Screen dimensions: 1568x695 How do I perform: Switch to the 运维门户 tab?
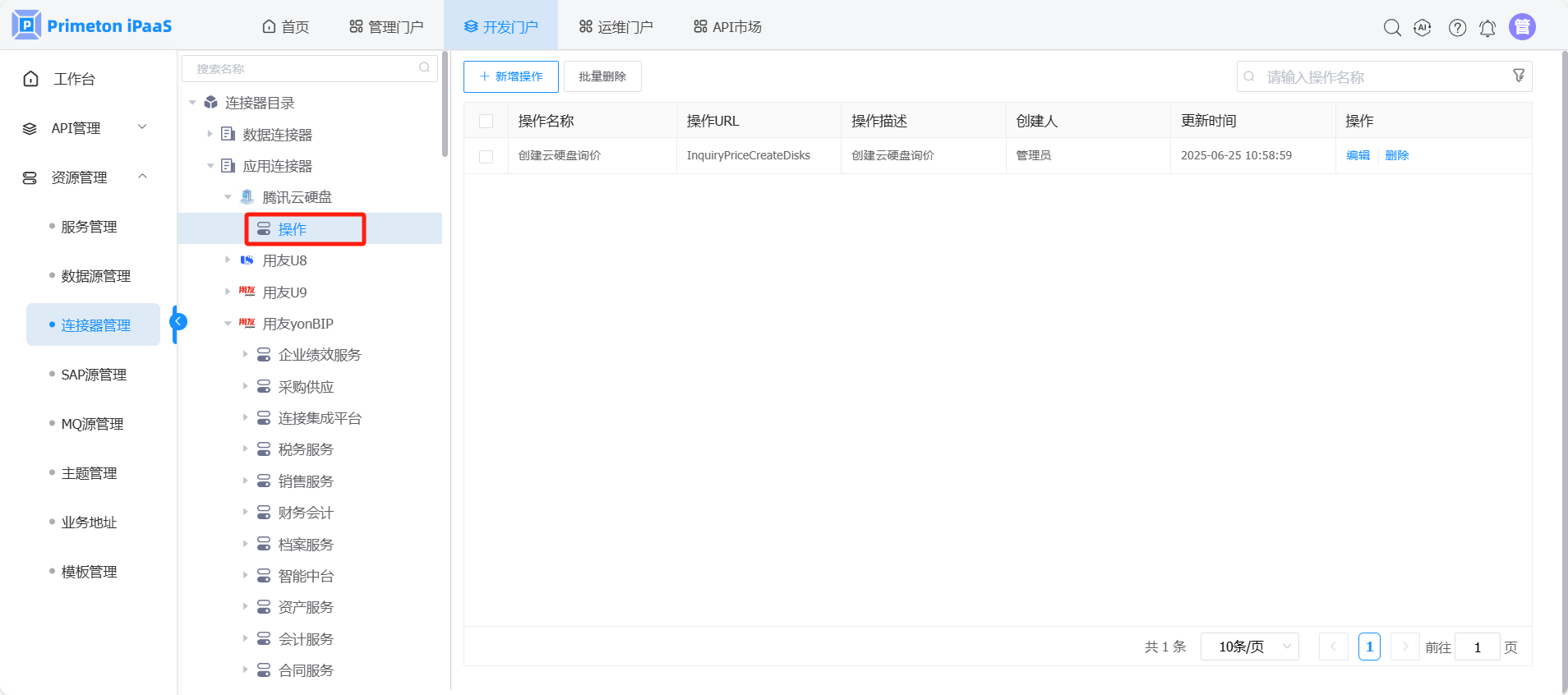click(x=616, y=27)
